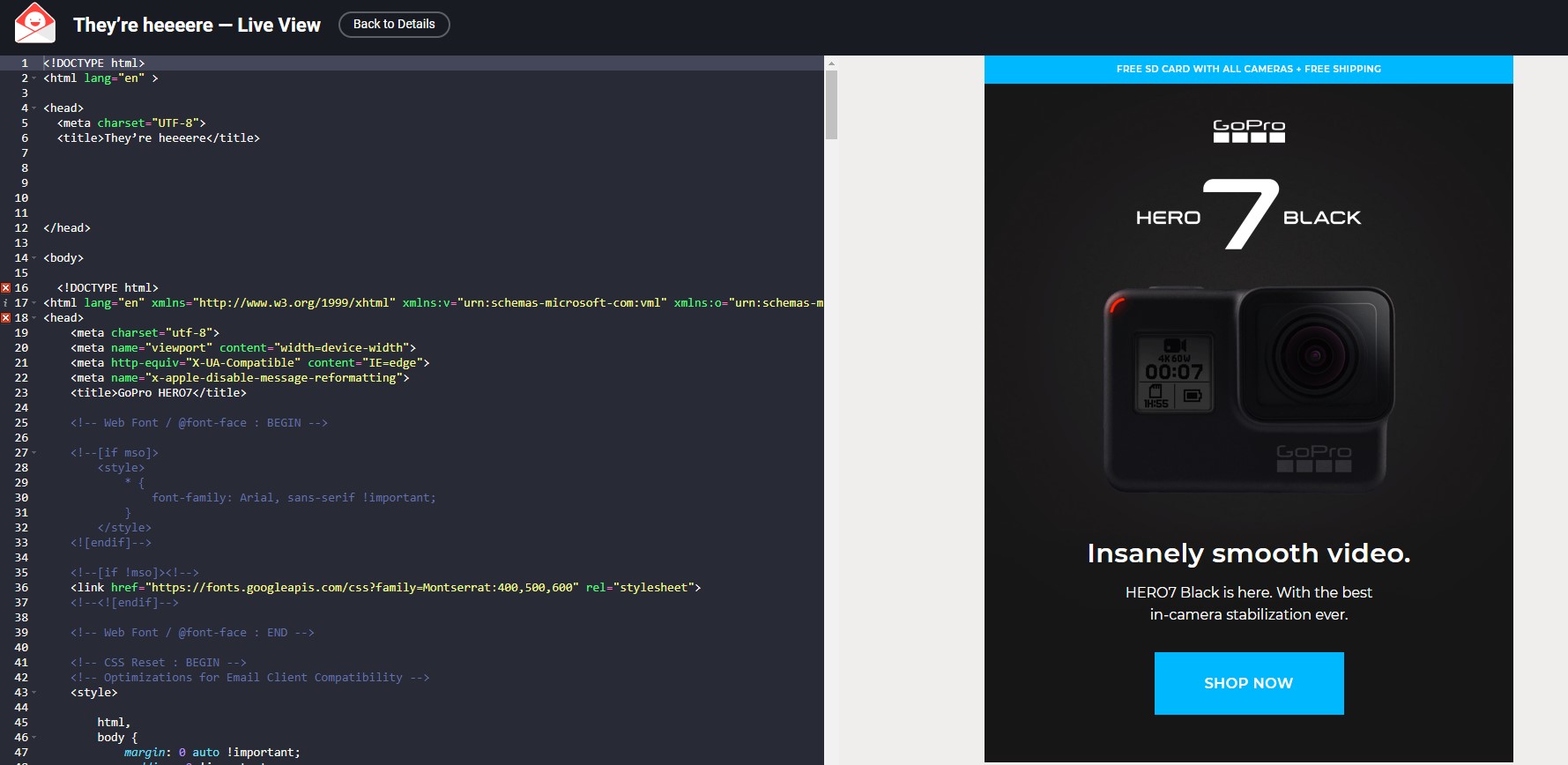Click the X-UA-Compatible meta tag line
The width and height of the screenshot is (1568, 765).
pyautogui.click(x=250, y=363)
